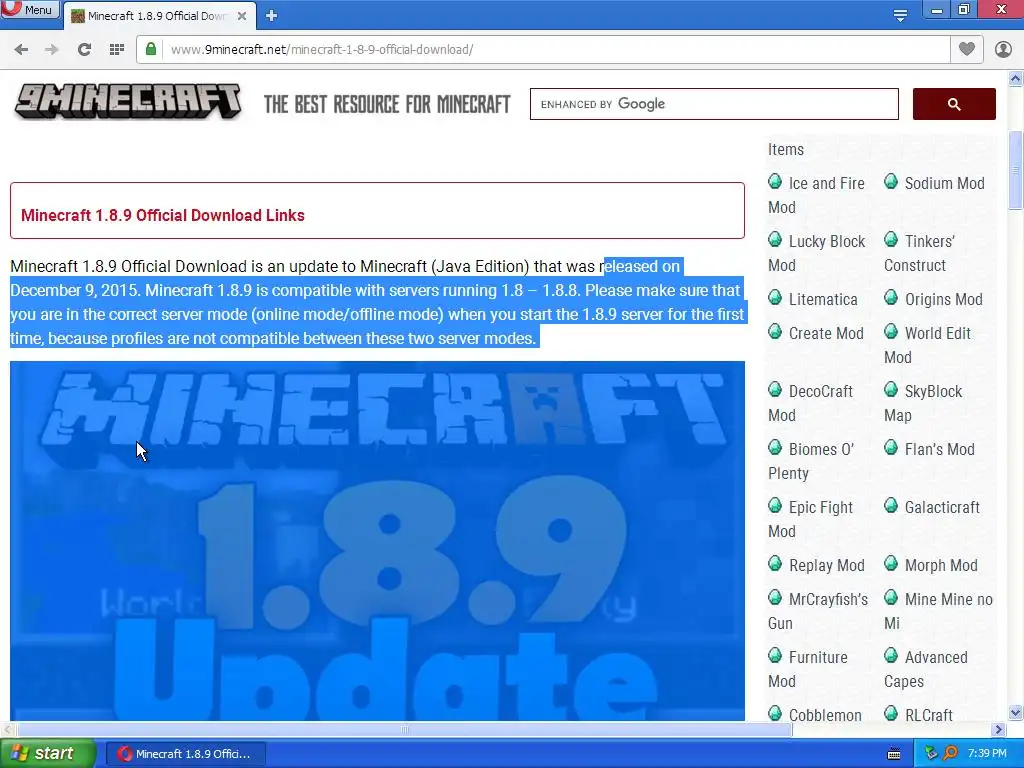
Task: Open the RLCraft link
Action: [929, 716]
